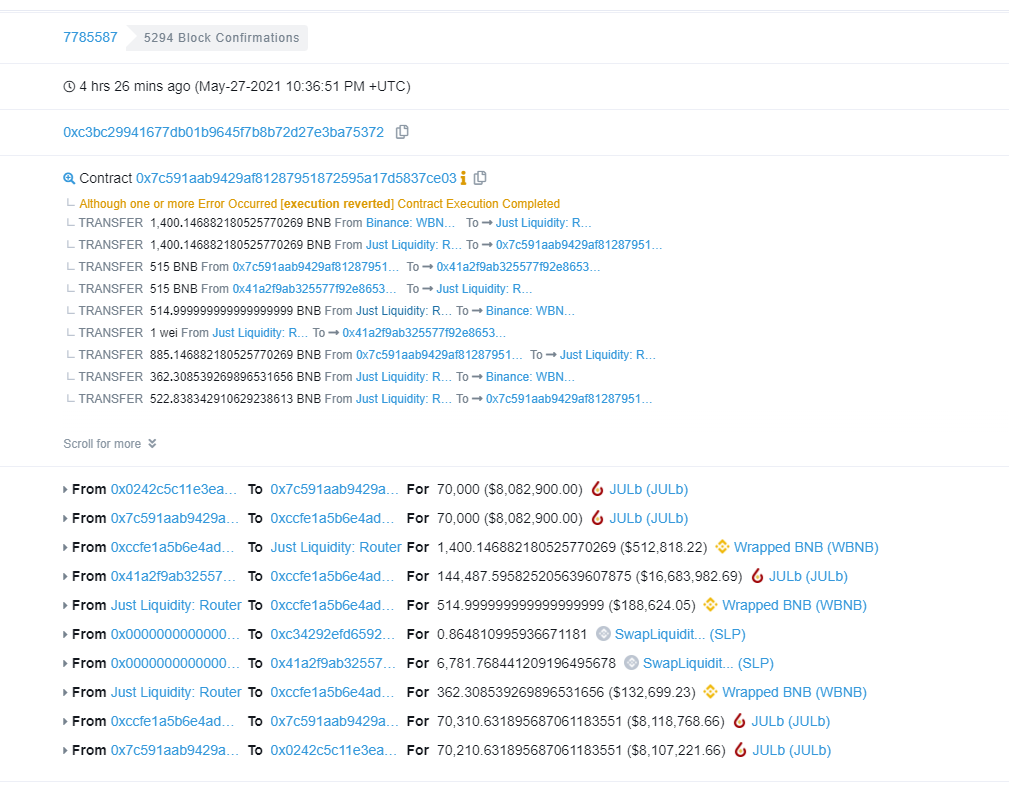Open Just Liquidity: Router recipient in 1,400.146882 row
1009x789 pixels.
[336, 547]
